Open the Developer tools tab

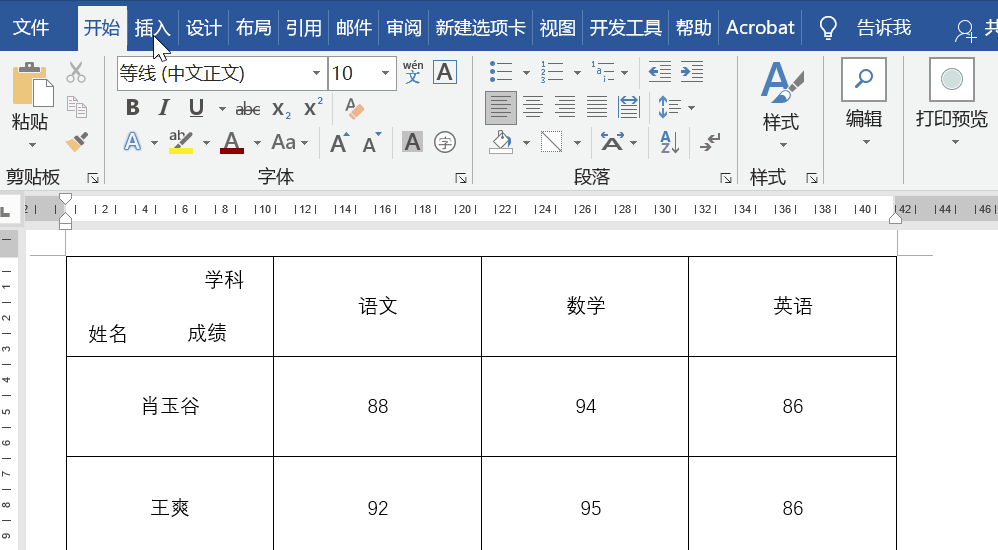[625, 28]
